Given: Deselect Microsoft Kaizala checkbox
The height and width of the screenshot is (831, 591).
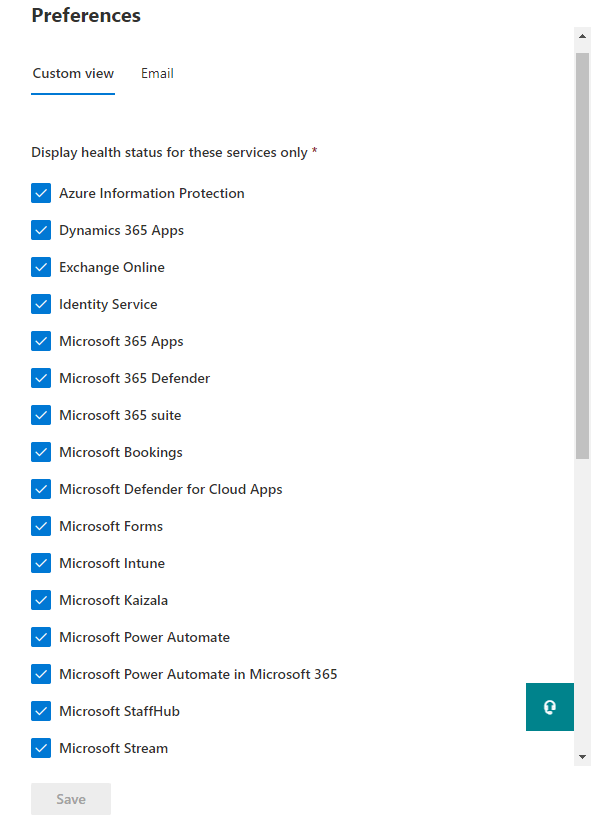Looking at the screenshot, I should pos(41,600).
